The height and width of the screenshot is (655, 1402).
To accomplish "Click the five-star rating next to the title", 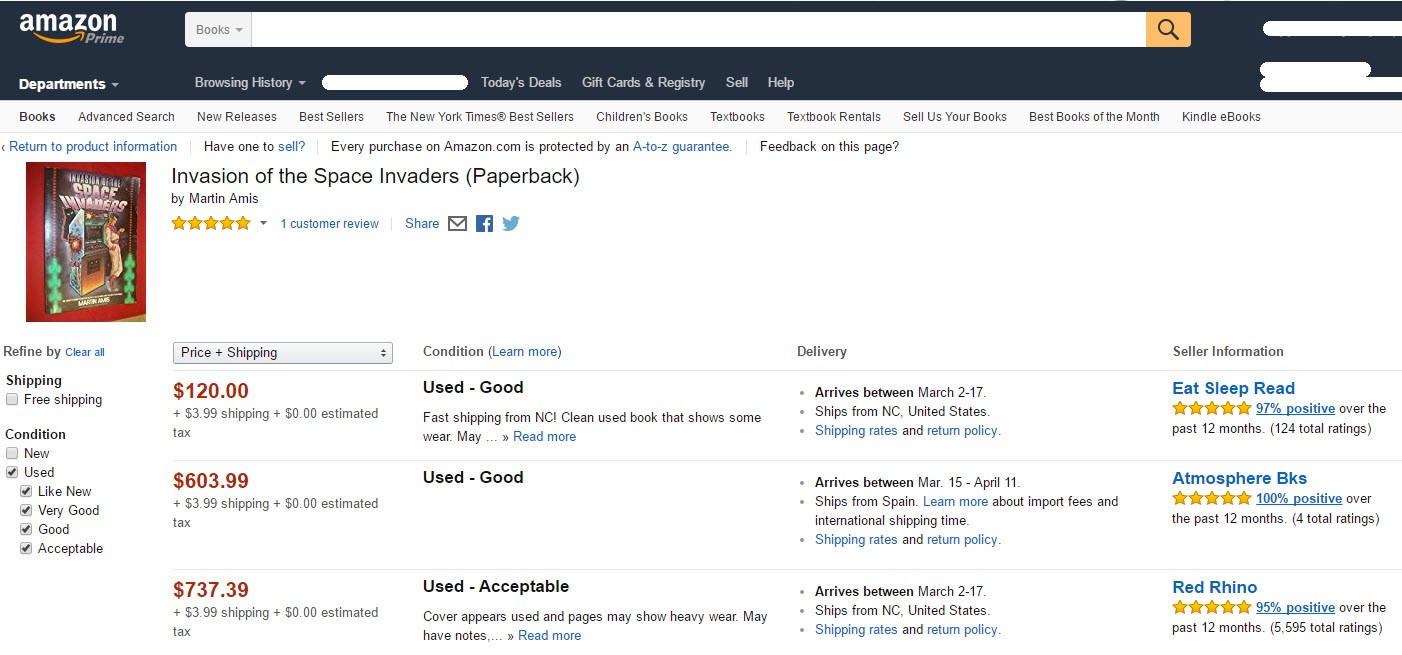I will pyautogui.click(x=210, y=223).
